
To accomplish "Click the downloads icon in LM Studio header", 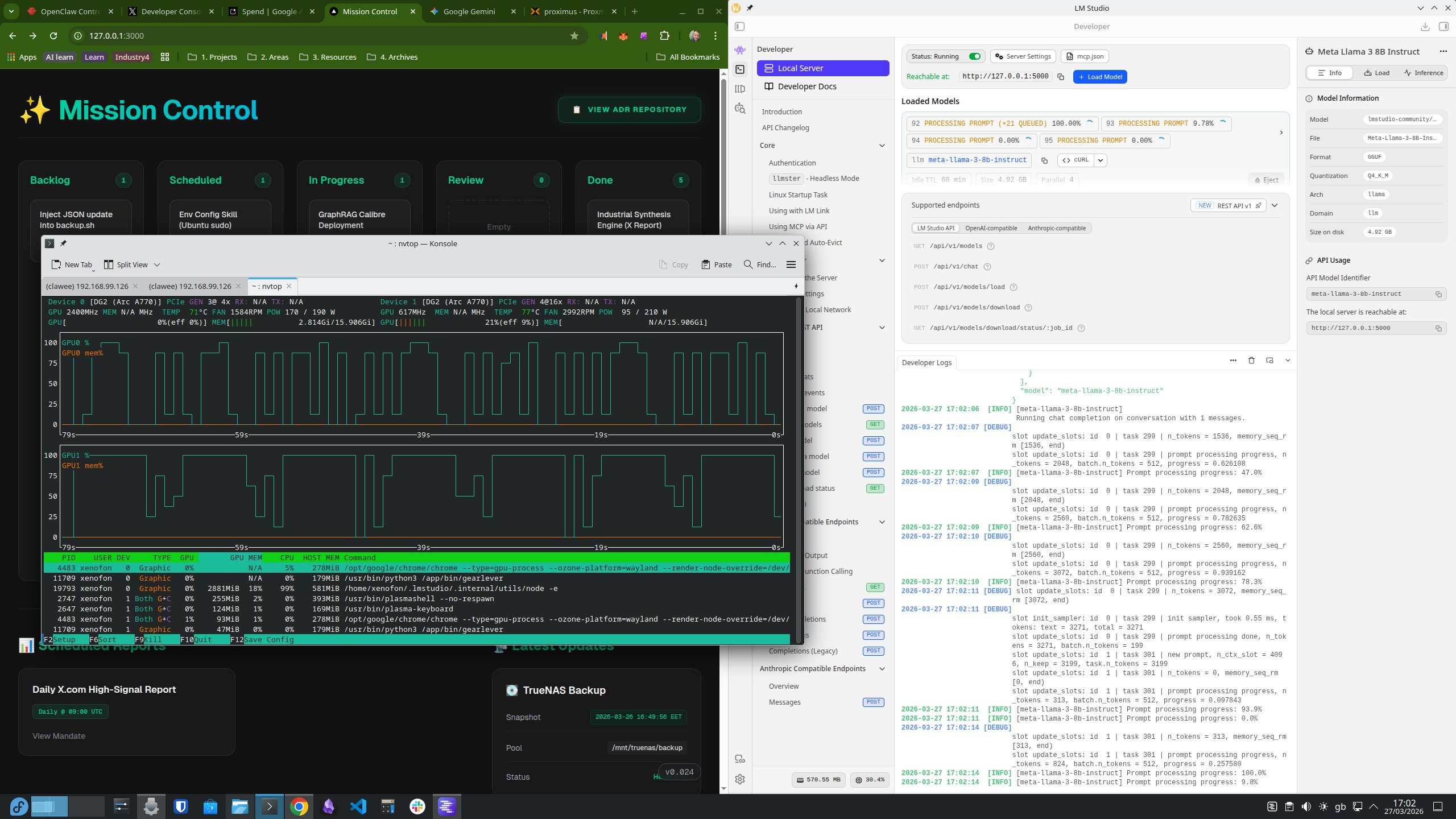I will point(1425,27).
